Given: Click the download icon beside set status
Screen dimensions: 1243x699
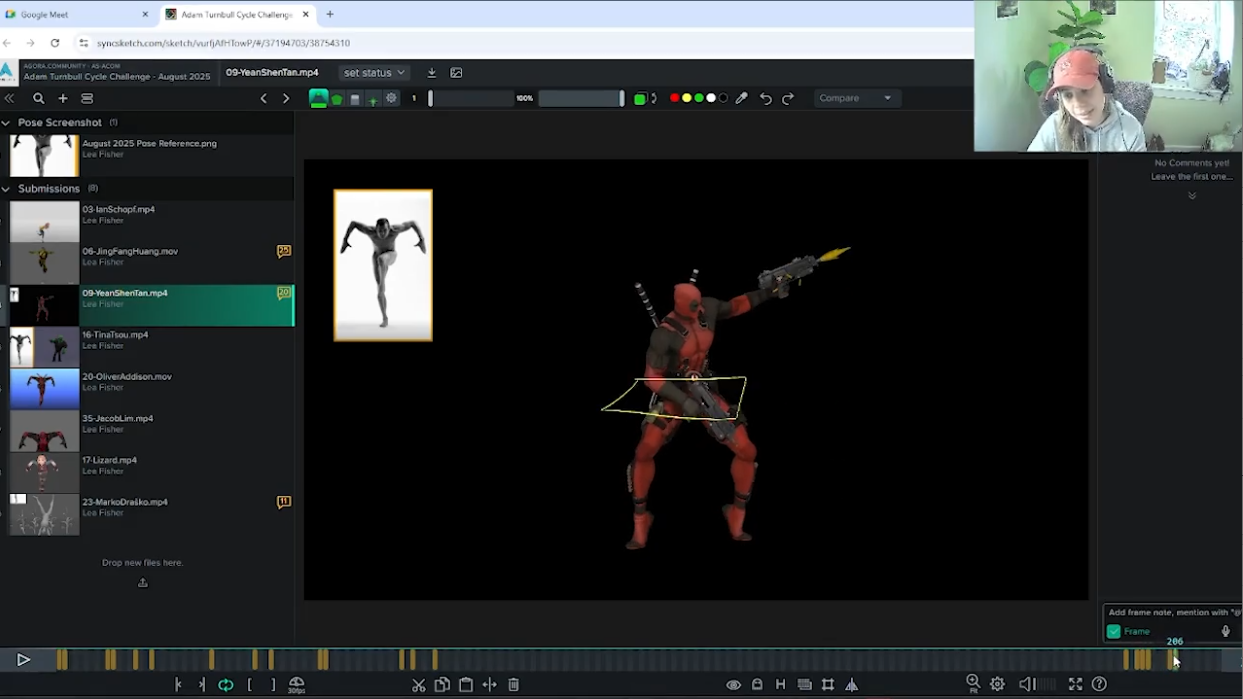Looking at the screenshot, I should click(x=432, y=73).
